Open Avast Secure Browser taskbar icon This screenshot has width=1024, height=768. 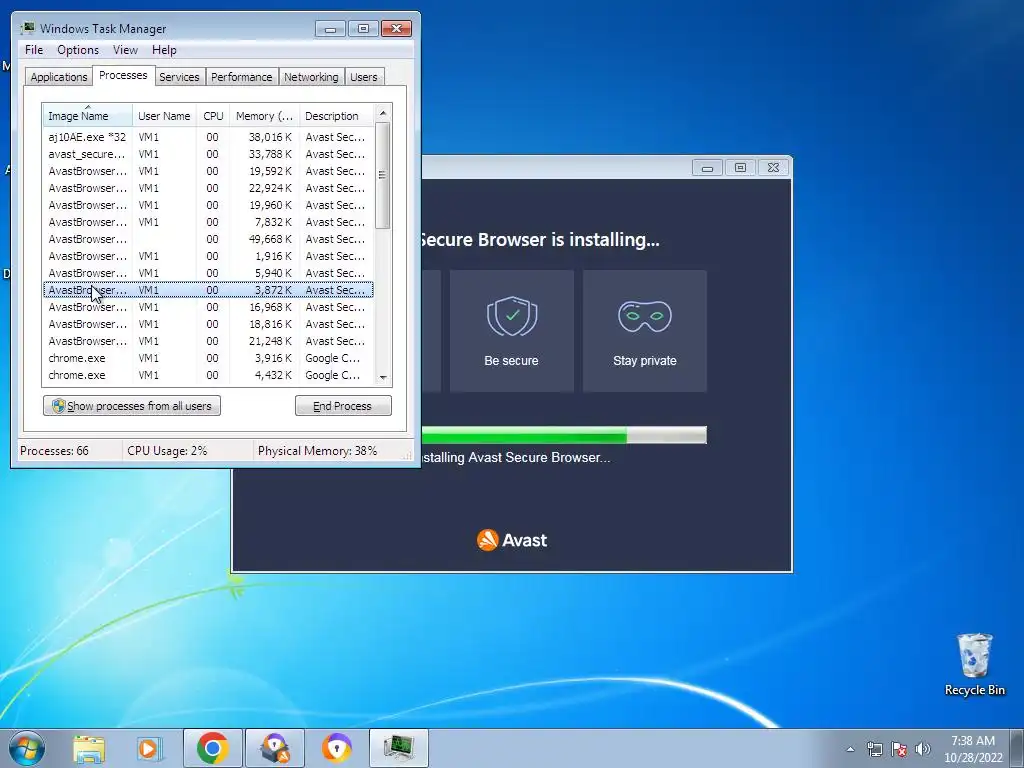point(336,748)
